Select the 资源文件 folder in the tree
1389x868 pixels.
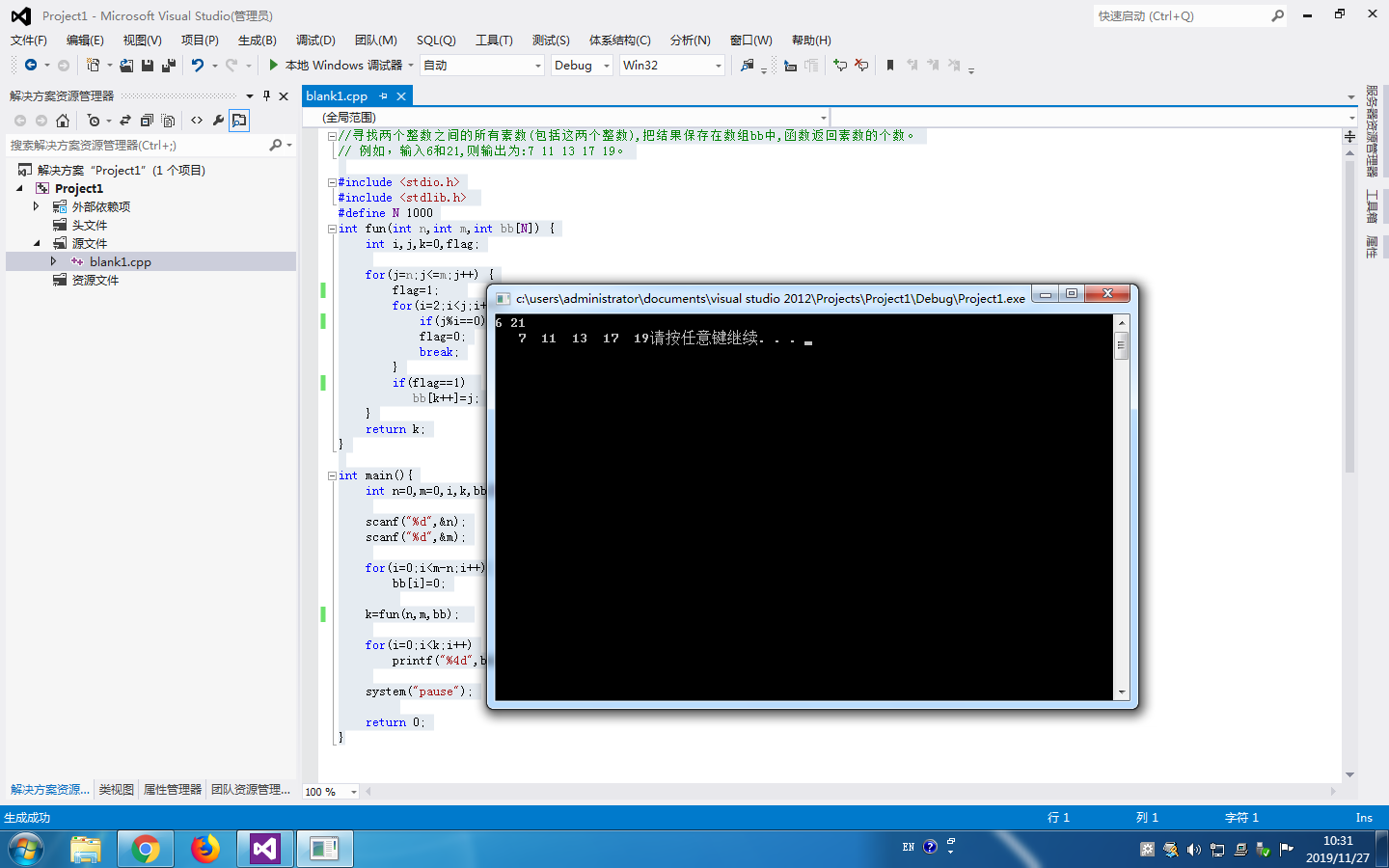(x=95, y=280)
